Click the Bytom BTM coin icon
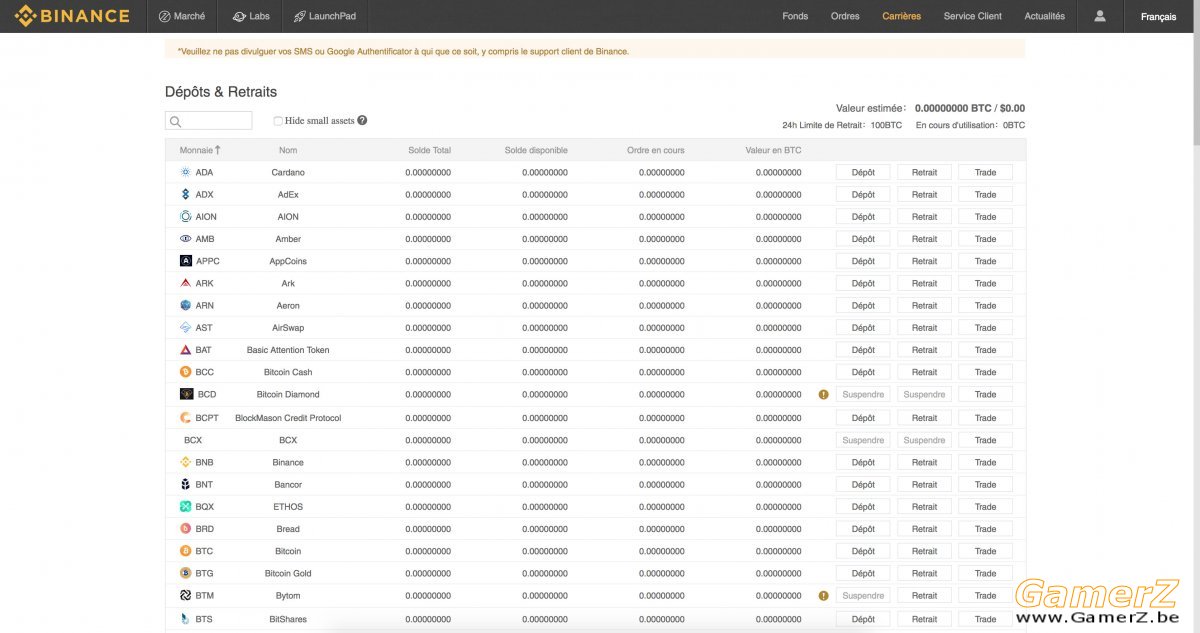The image size is (1200, 633). click(185, 595)
